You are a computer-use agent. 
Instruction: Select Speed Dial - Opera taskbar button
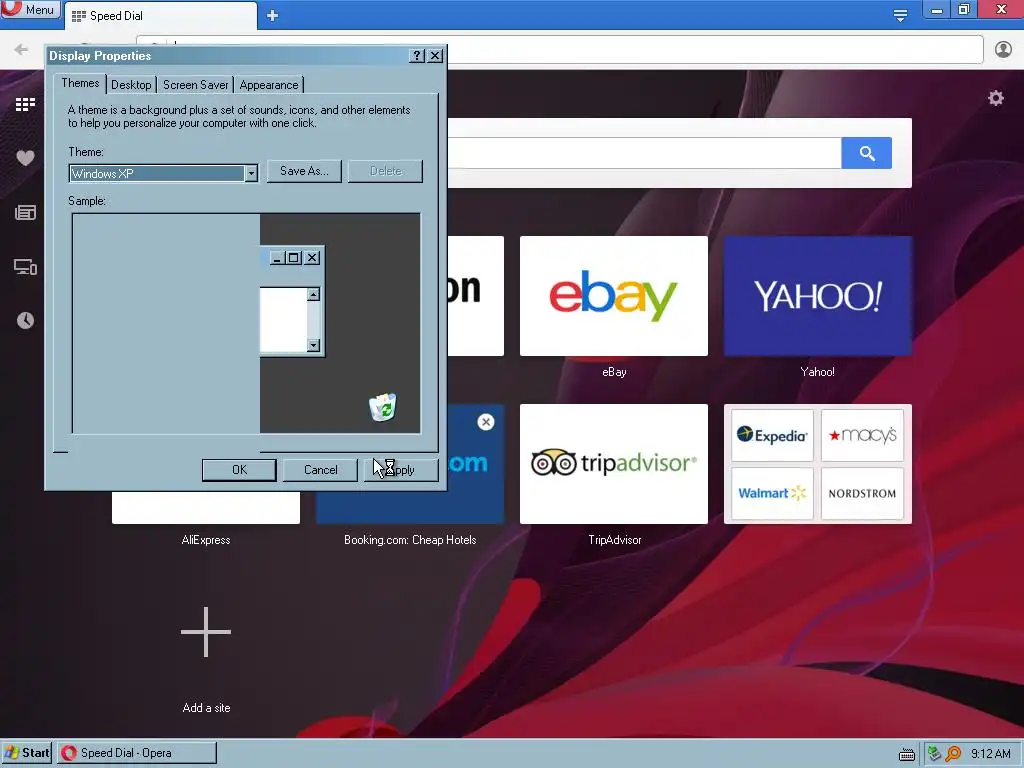click(x=136, y=752)
